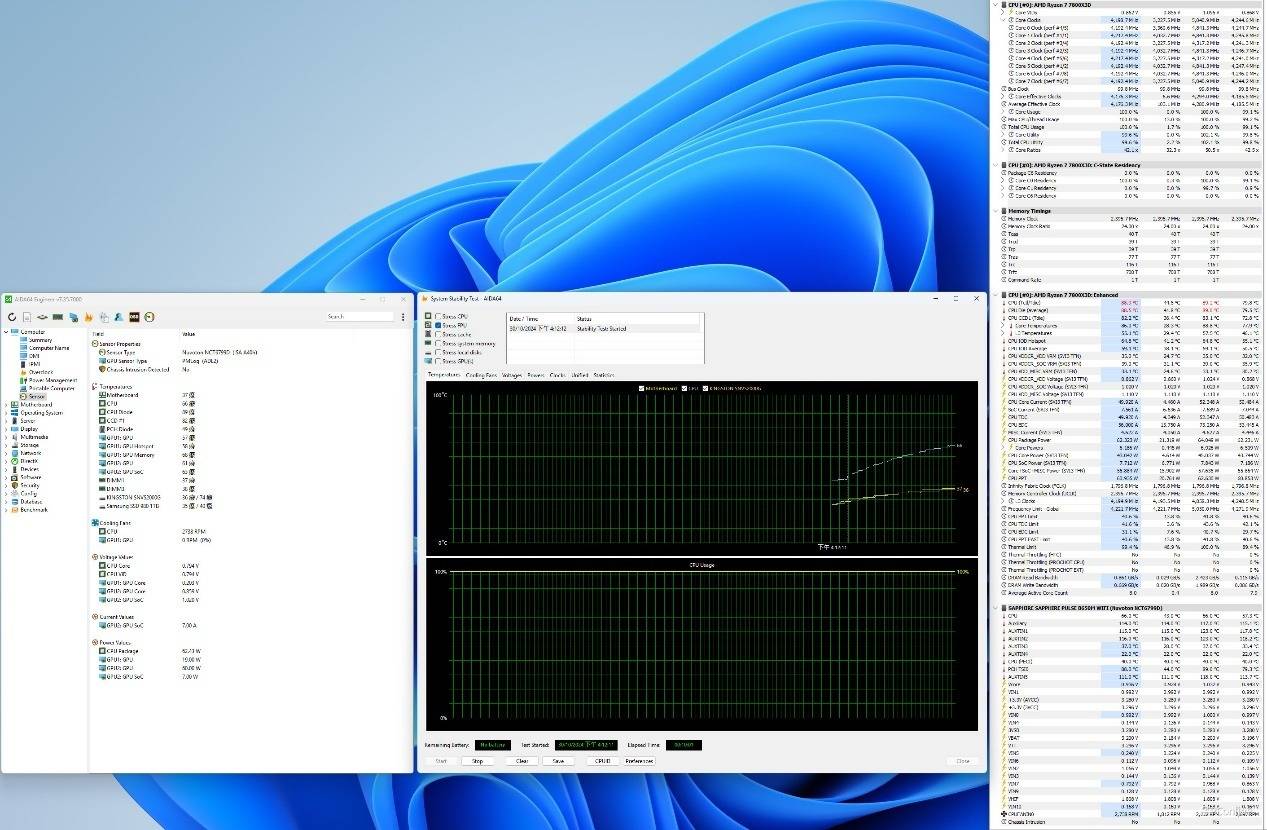This screenshot has height=830, width=1267.
Task: Open the Statistics tab
Action: pos(603,375)
